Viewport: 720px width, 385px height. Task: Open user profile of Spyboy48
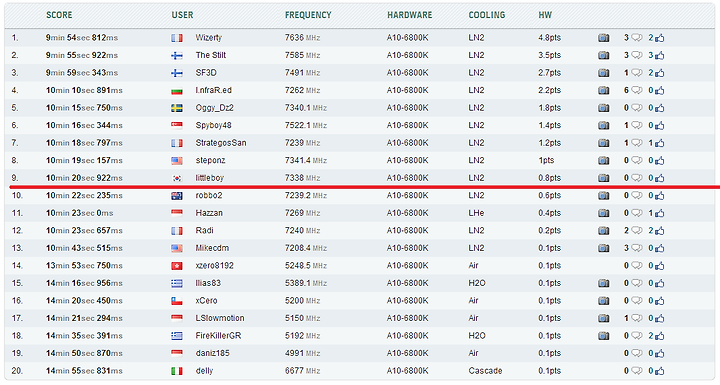pyautogui.click(x=214, y=125)
